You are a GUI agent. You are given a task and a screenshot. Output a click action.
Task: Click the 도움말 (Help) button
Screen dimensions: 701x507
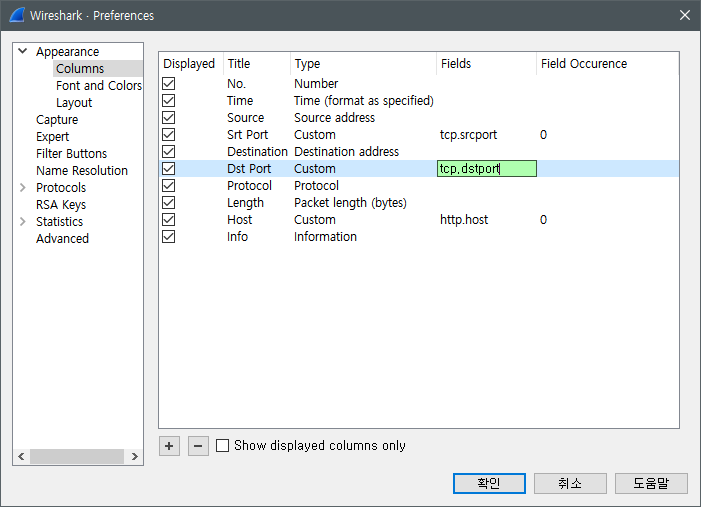pos(651,483)
